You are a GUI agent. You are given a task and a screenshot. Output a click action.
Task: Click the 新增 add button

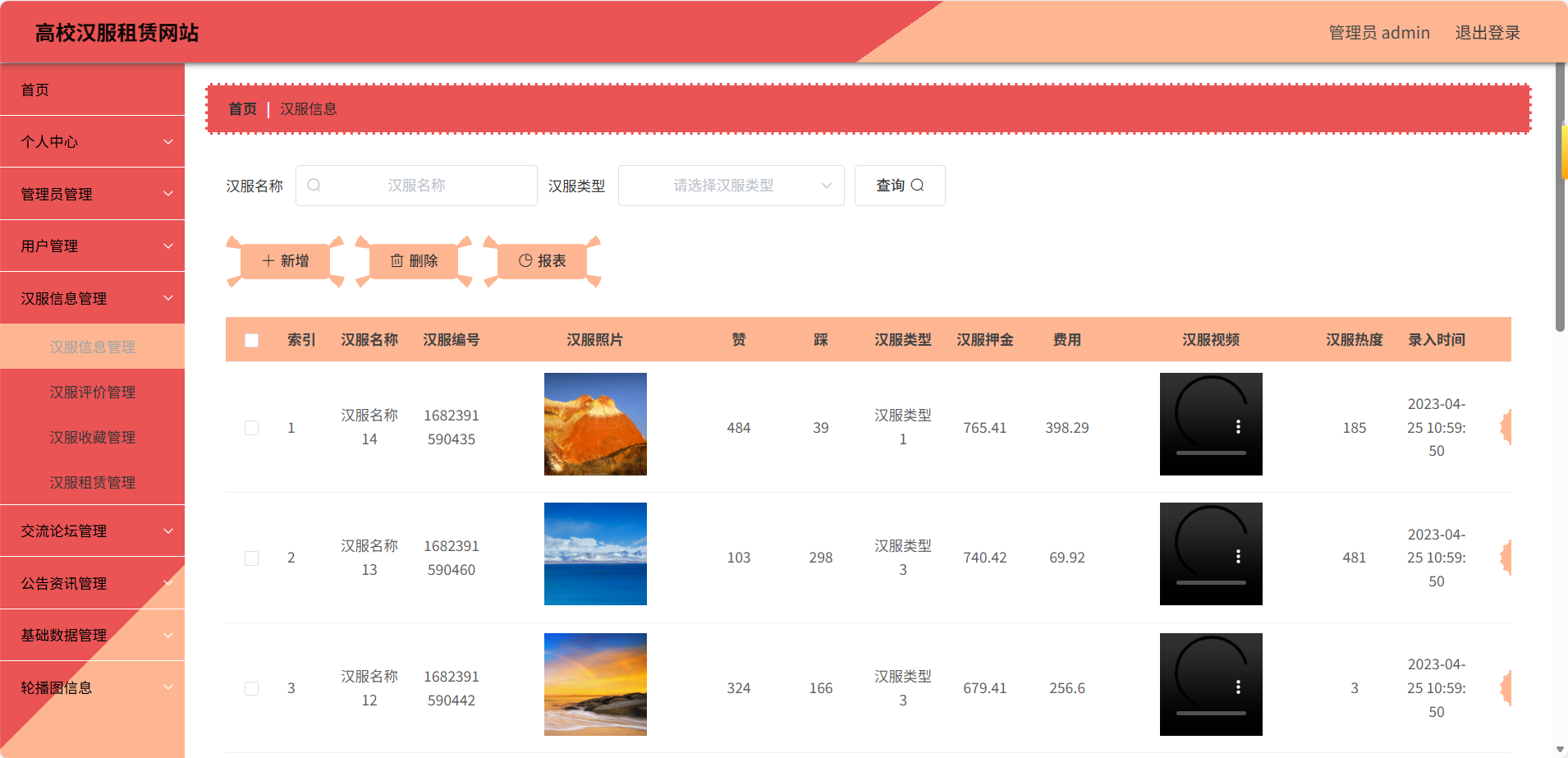(x=285, y=261)
